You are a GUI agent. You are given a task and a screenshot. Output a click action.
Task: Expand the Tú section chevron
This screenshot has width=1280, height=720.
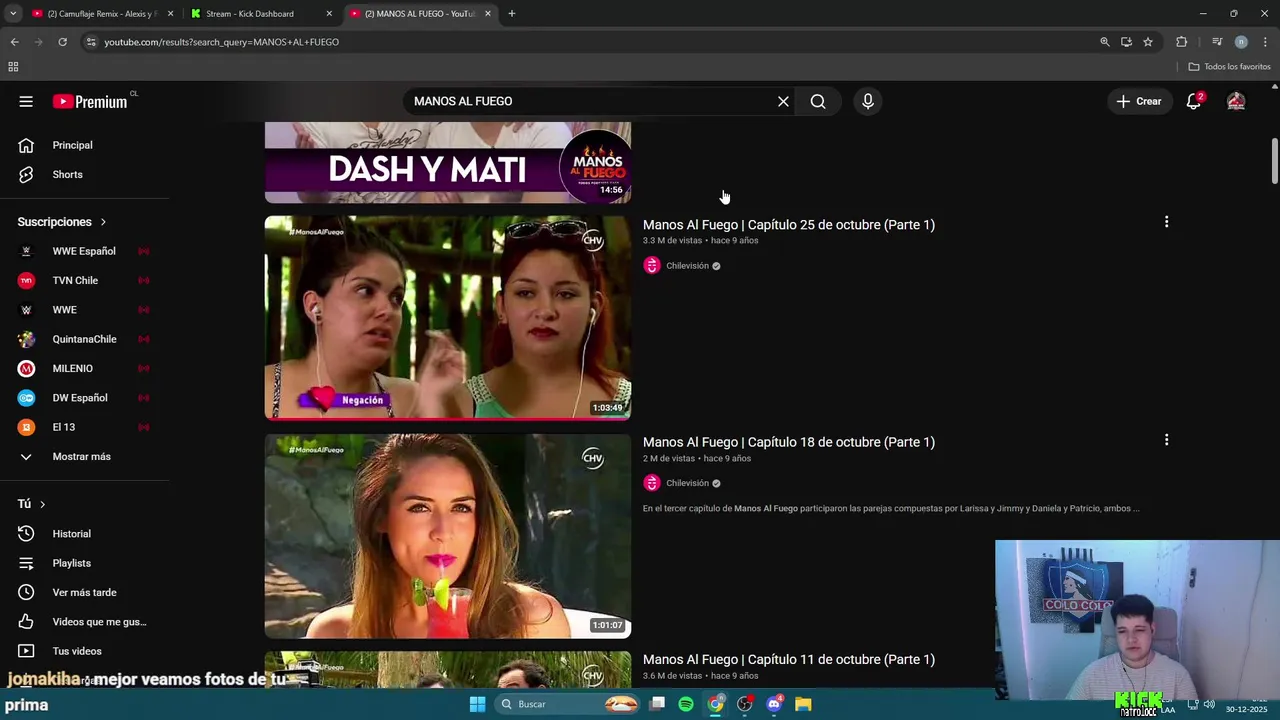point(42,504)
